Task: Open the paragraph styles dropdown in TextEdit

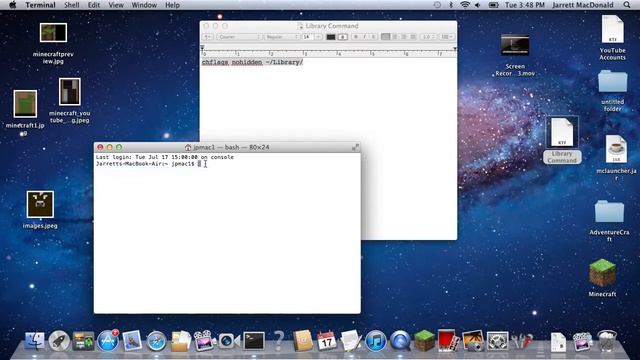Action: pyautogui.click(x=208, y=37)
